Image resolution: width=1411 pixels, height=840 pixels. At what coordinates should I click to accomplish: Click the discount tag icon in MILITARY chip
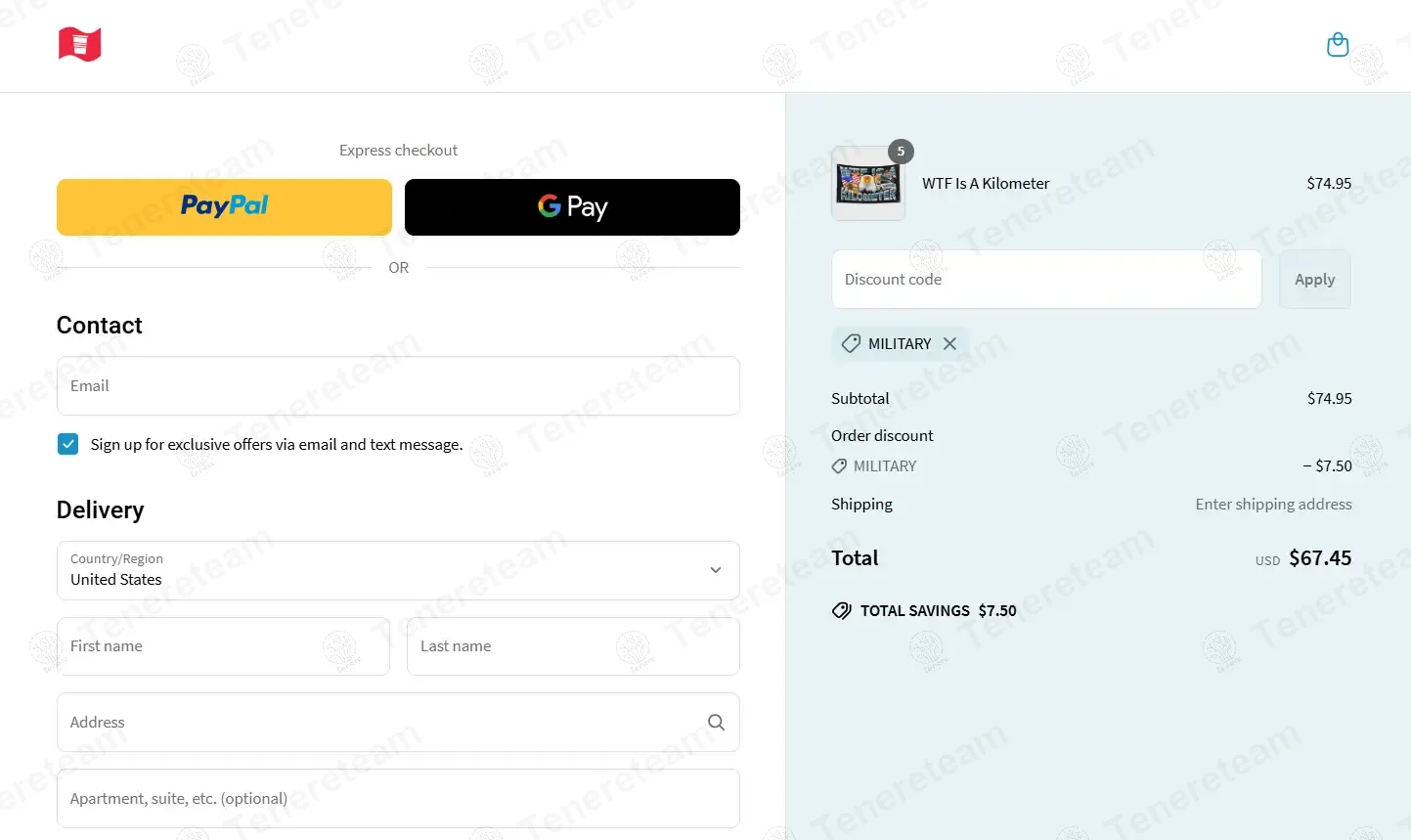pyautogui.click(x=852, y=344)
